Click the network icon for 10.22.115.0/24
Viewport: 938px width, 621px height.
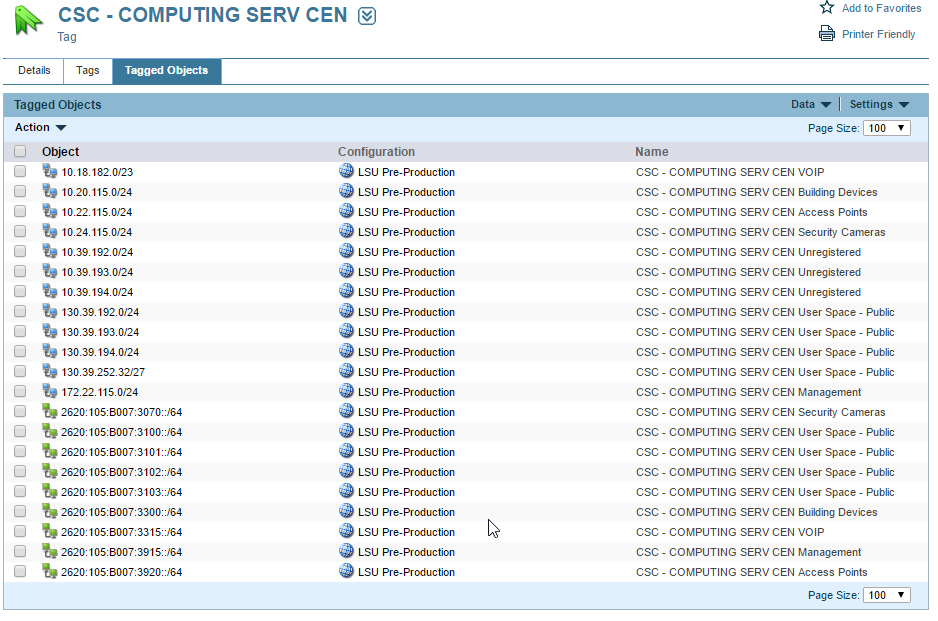[50, 211]
